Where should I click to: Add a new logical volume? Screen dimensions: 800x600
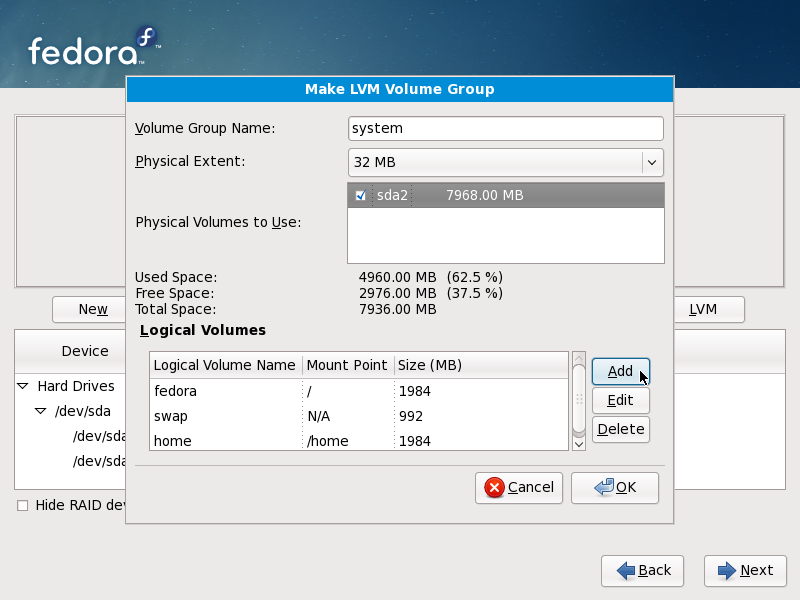tap(620, 371)
